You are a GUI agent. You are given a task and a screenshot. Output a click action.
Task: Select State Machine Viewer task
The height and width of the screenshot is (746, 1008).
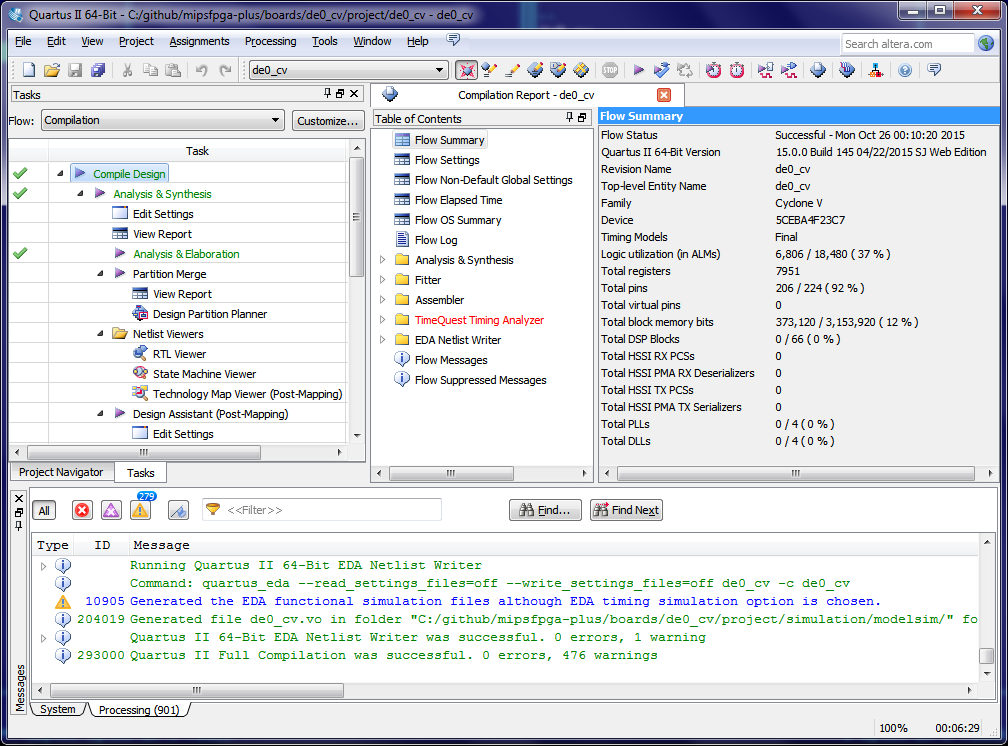click(204, 374)
